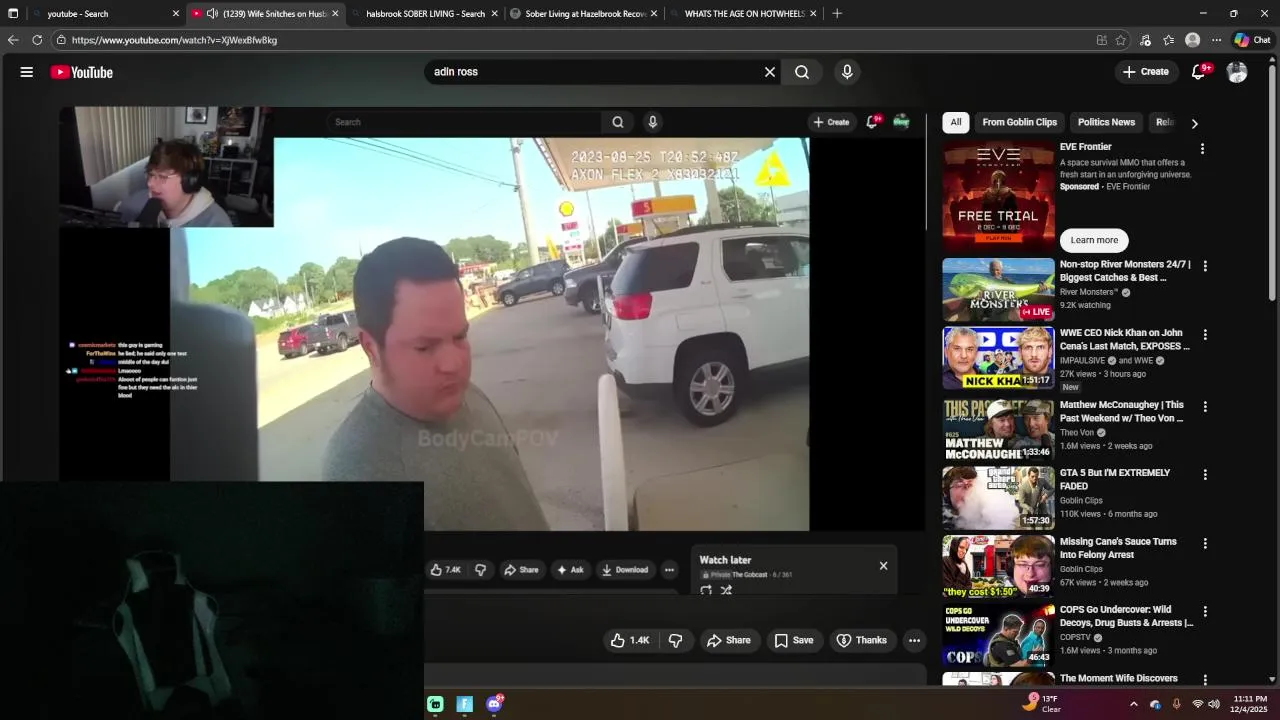
Task: Reload the page in browser
Action: coord(37,40)
